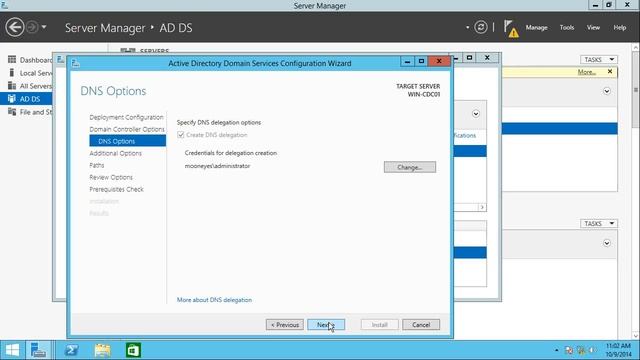The height and width of the screenshot is (360, 640).
Task: Open the Windows Start button
Action: [12, 350]
